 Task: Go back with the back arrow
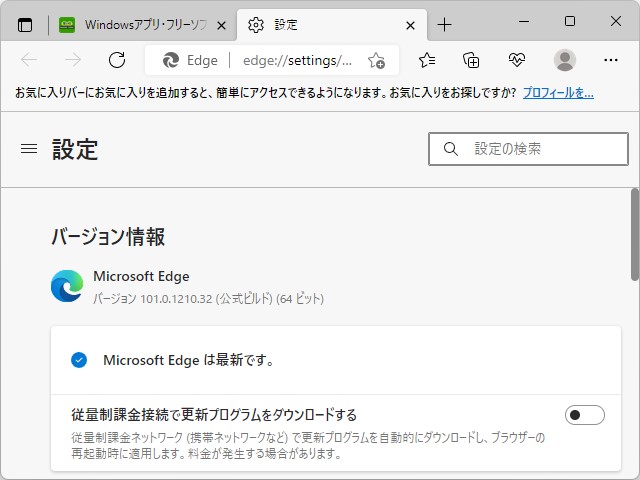29,60
